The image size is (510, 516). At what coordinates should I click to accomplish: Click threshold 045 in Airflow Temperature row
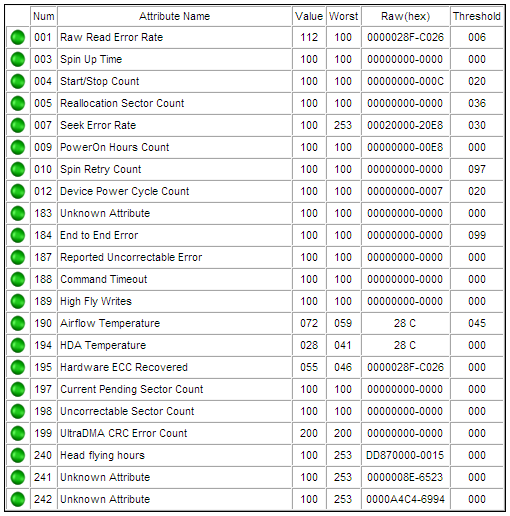477,323
